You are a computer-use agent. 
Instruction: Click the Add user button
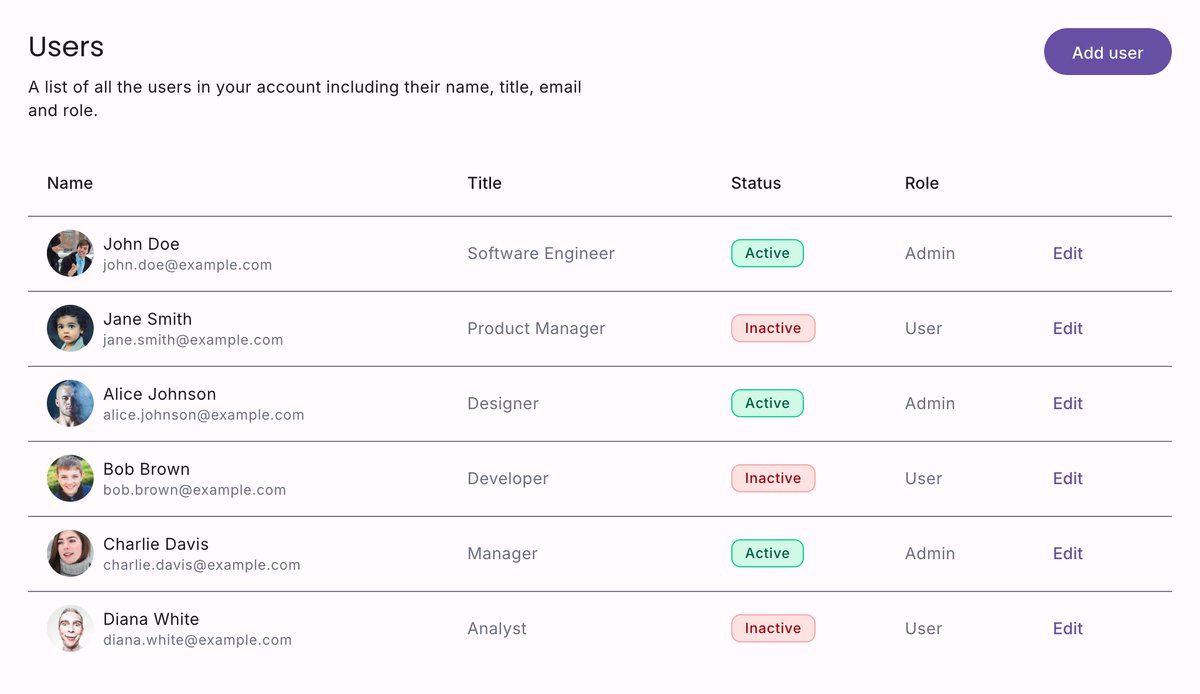coord(1108,52)
